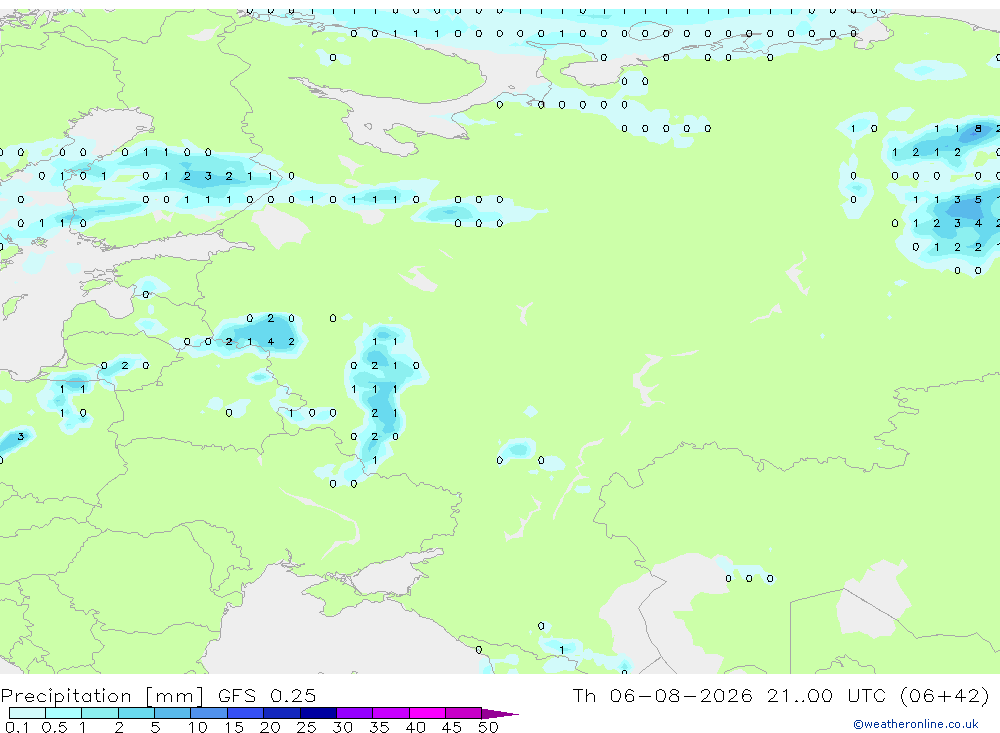This screenshot has height=733, width=1000.
Task: Click the legend tick label '10'
Action: coord(198,727)
